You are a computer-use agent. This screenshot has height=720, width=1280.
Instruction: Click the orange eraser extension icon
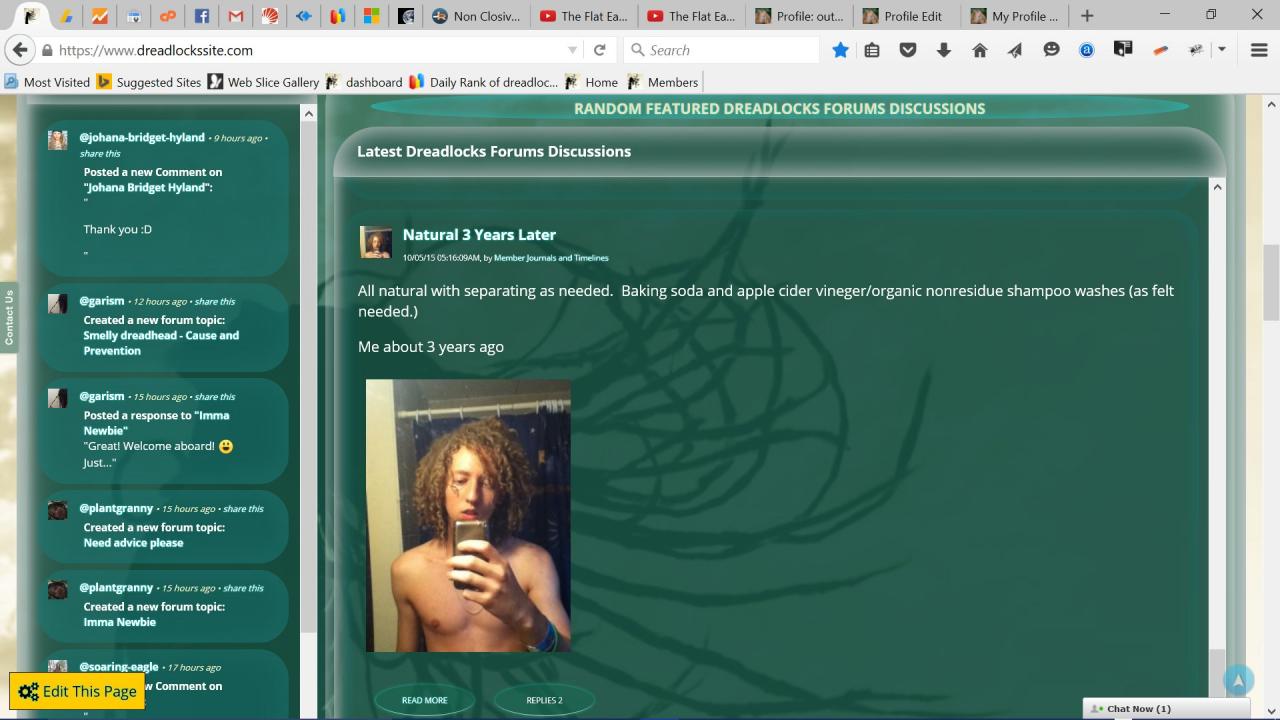tap(1160, 50)
